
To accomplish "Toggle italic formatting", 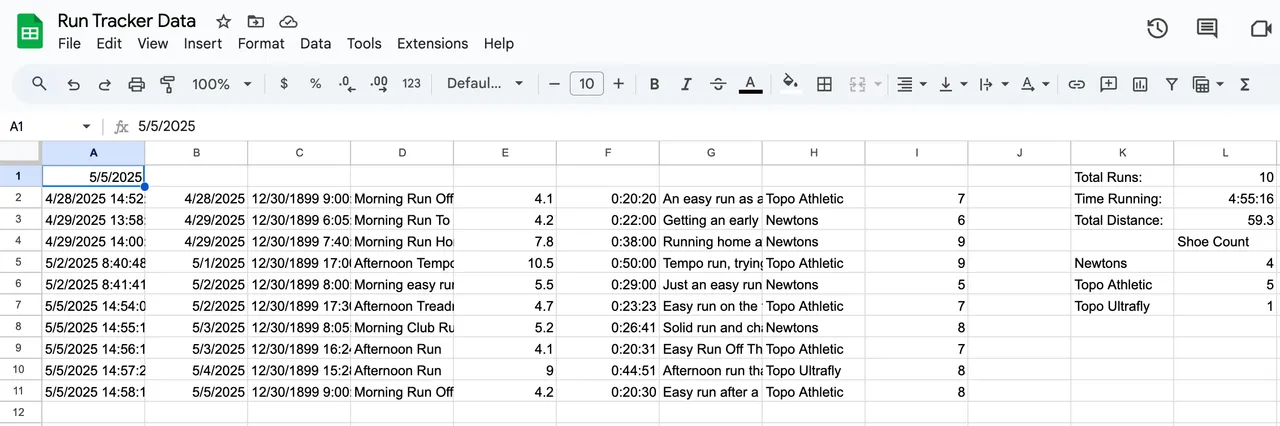I will tap(686, 84).
